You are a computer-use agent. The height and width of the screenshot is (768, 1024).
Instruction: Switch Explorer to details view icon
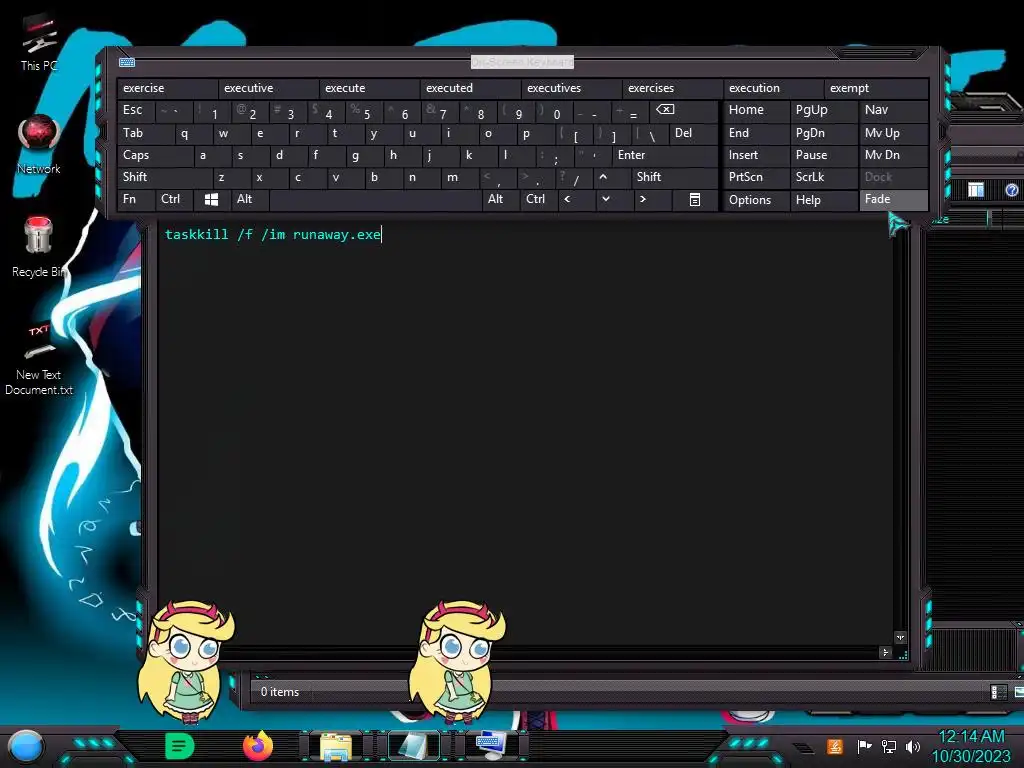[998, 692]
